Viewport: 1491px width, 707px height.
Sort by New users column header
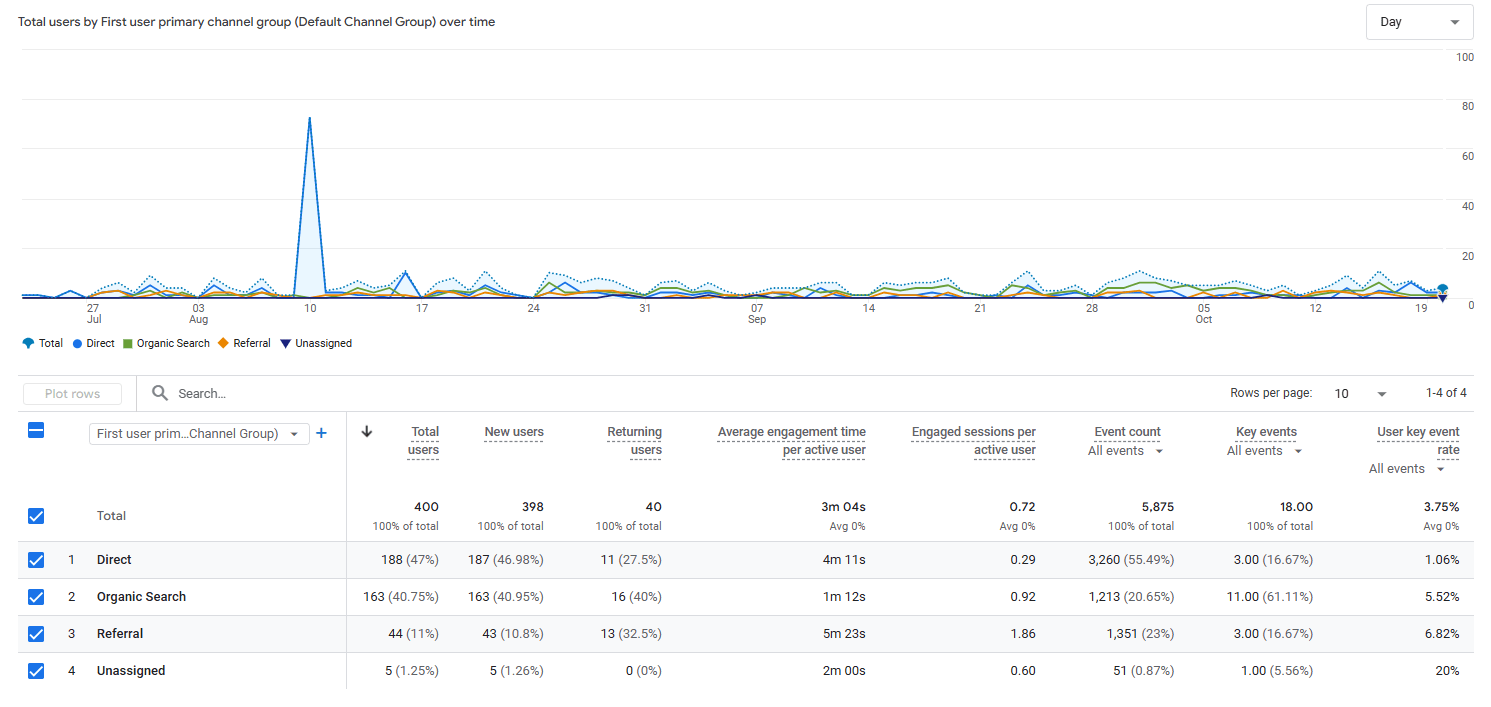[x=514, y=432]
